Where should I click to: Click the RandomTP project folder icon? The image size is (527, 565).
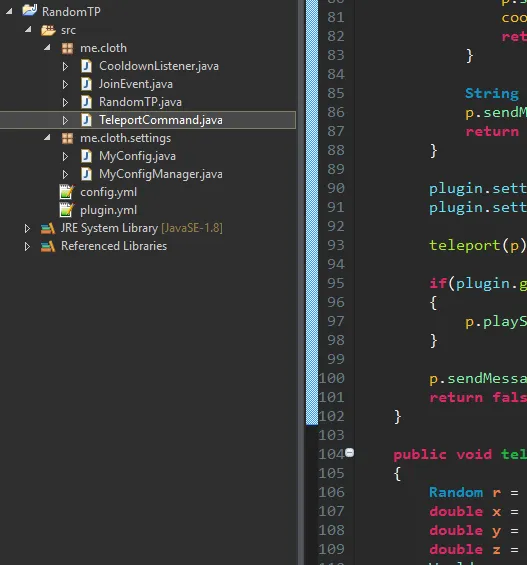[x=30, y=10]
